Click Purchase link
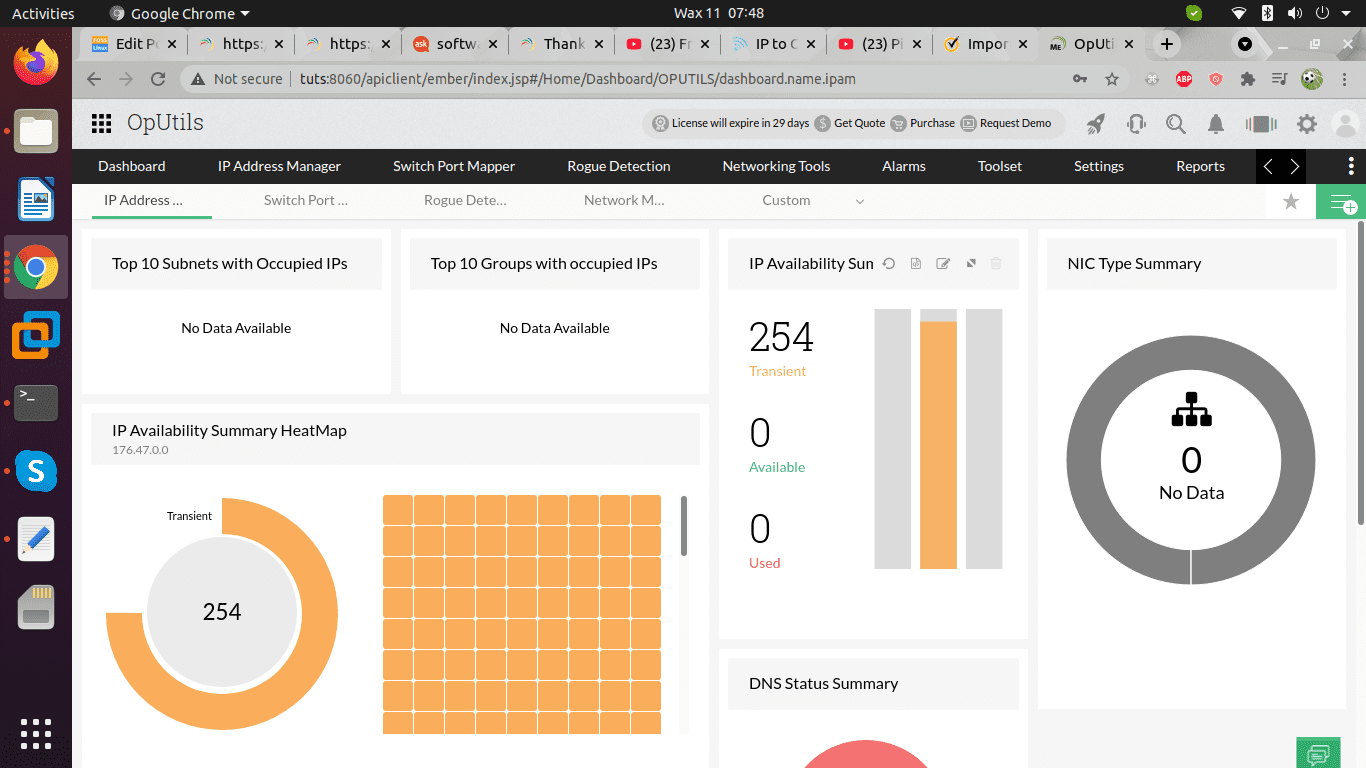 [932, 123]
